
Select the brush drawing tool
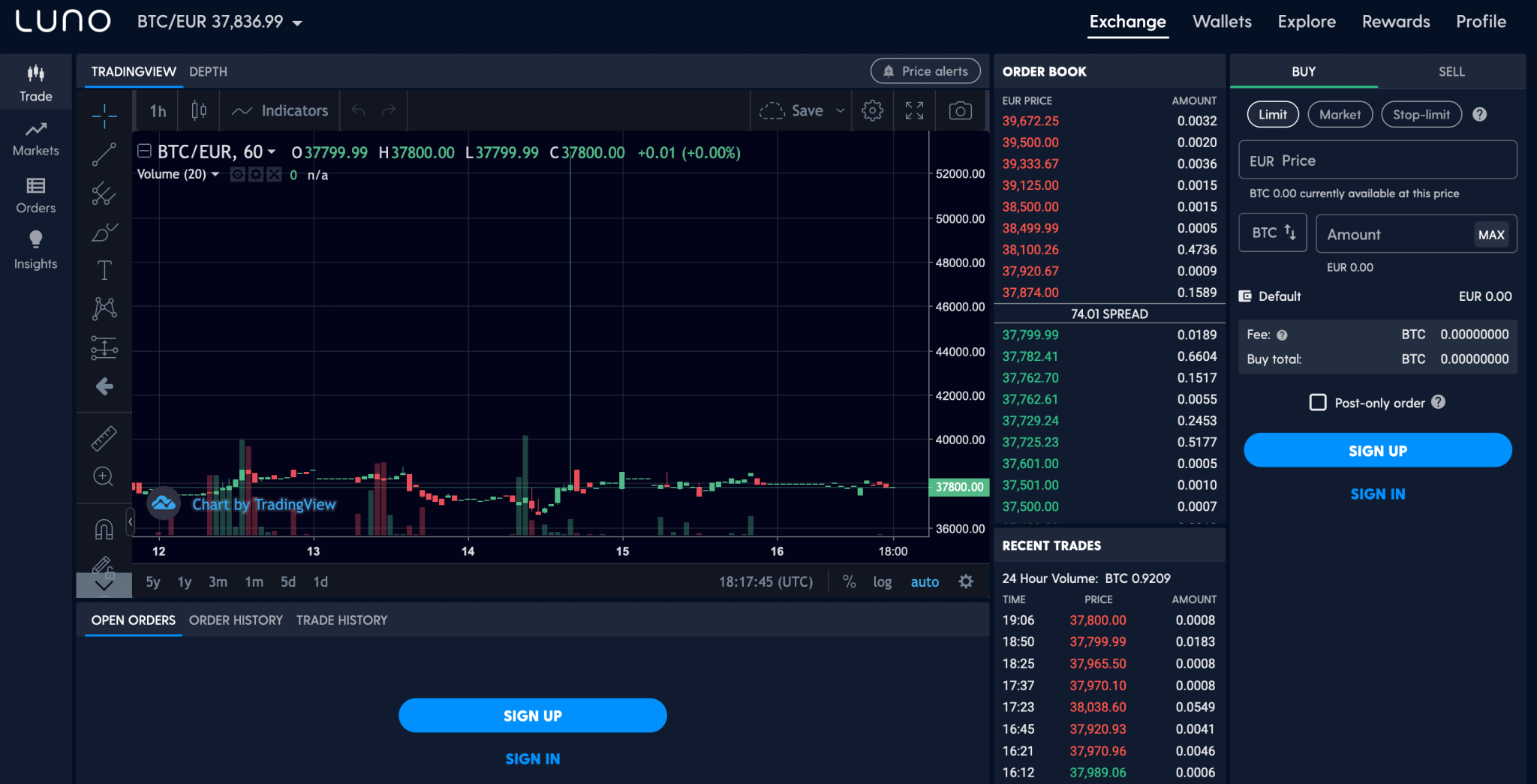(104, 233)
